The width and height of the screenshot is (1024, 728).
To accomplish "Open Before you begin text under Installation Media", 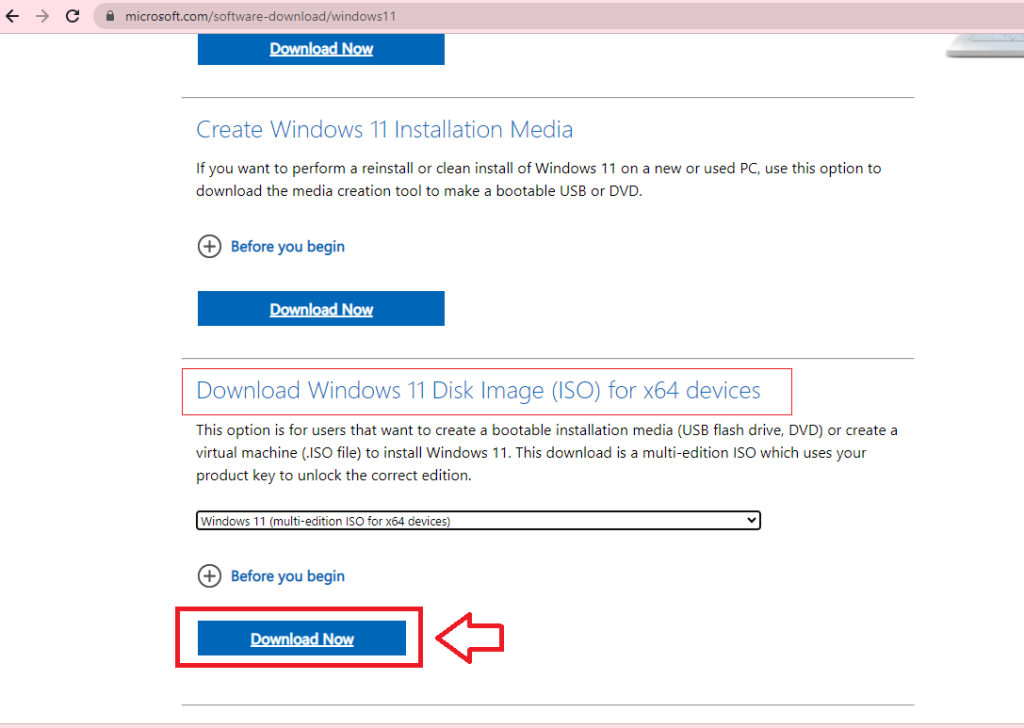I will (287, 247).
